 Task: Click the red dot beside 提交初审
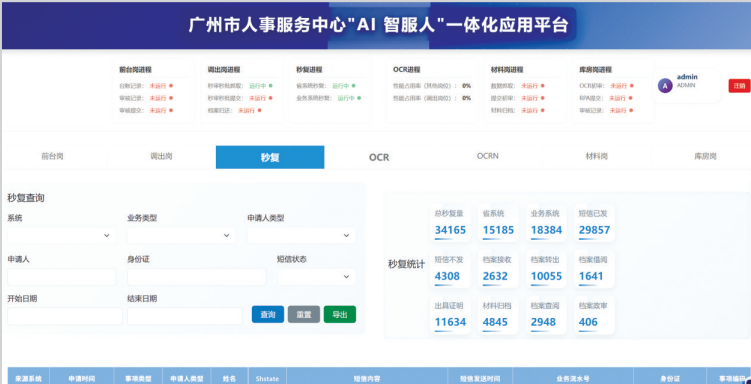click(x=542, y=98)
